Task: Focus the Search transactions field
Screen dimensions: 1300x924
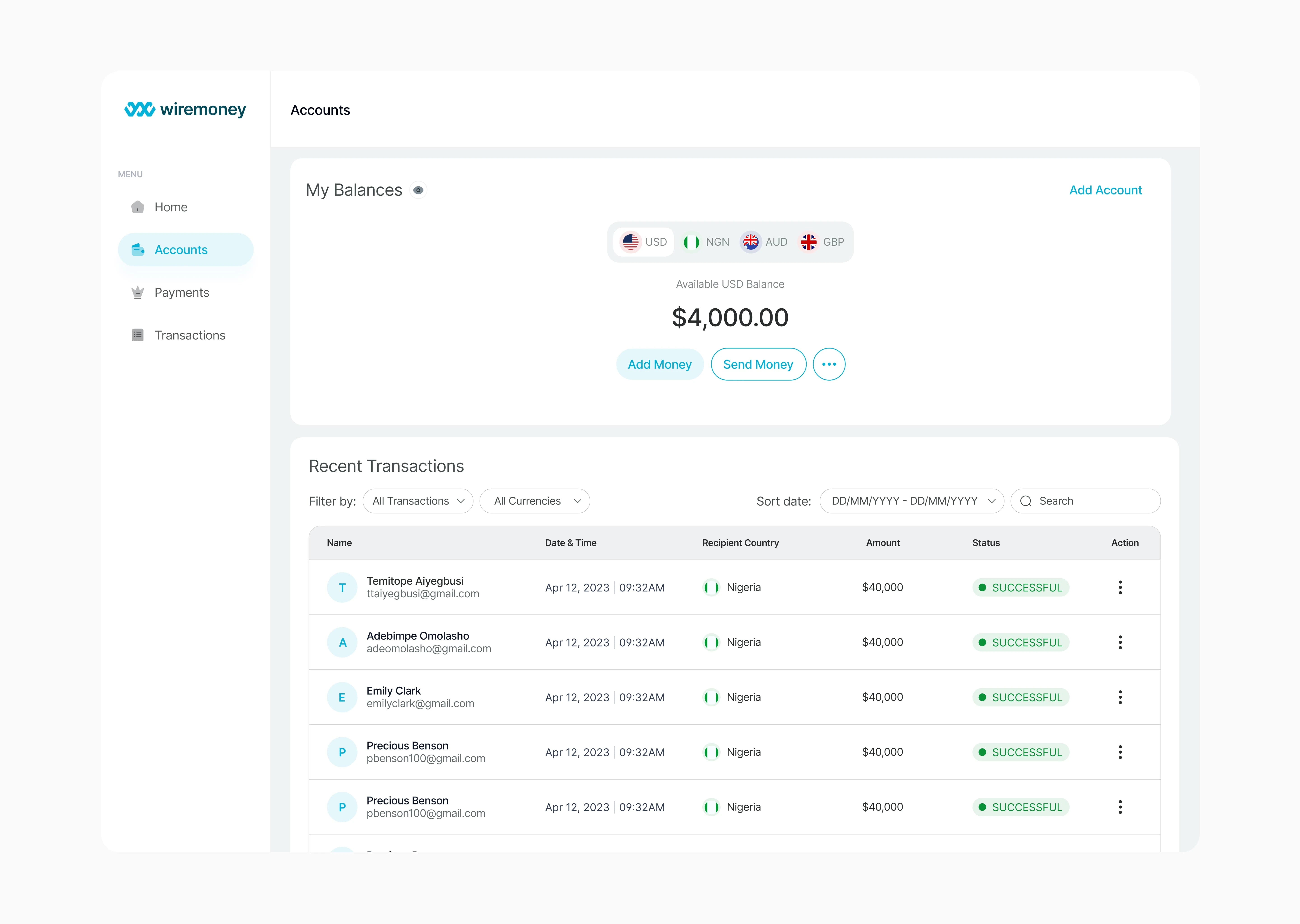Action: click(x=1085, y=501)
